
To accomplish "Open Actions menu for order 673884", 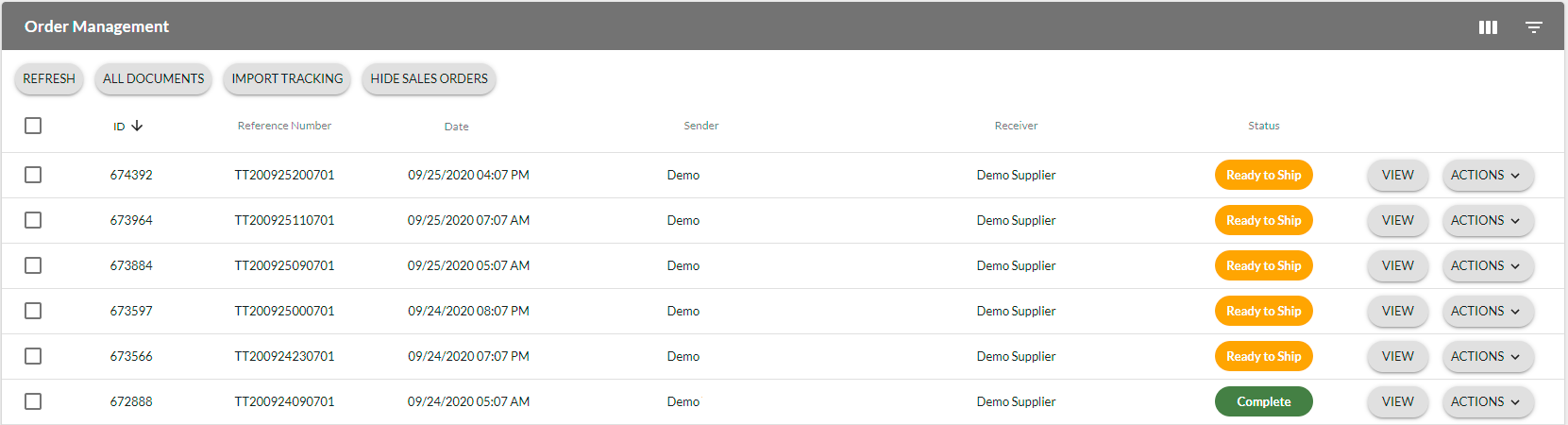I will [x=1486, y=265].
